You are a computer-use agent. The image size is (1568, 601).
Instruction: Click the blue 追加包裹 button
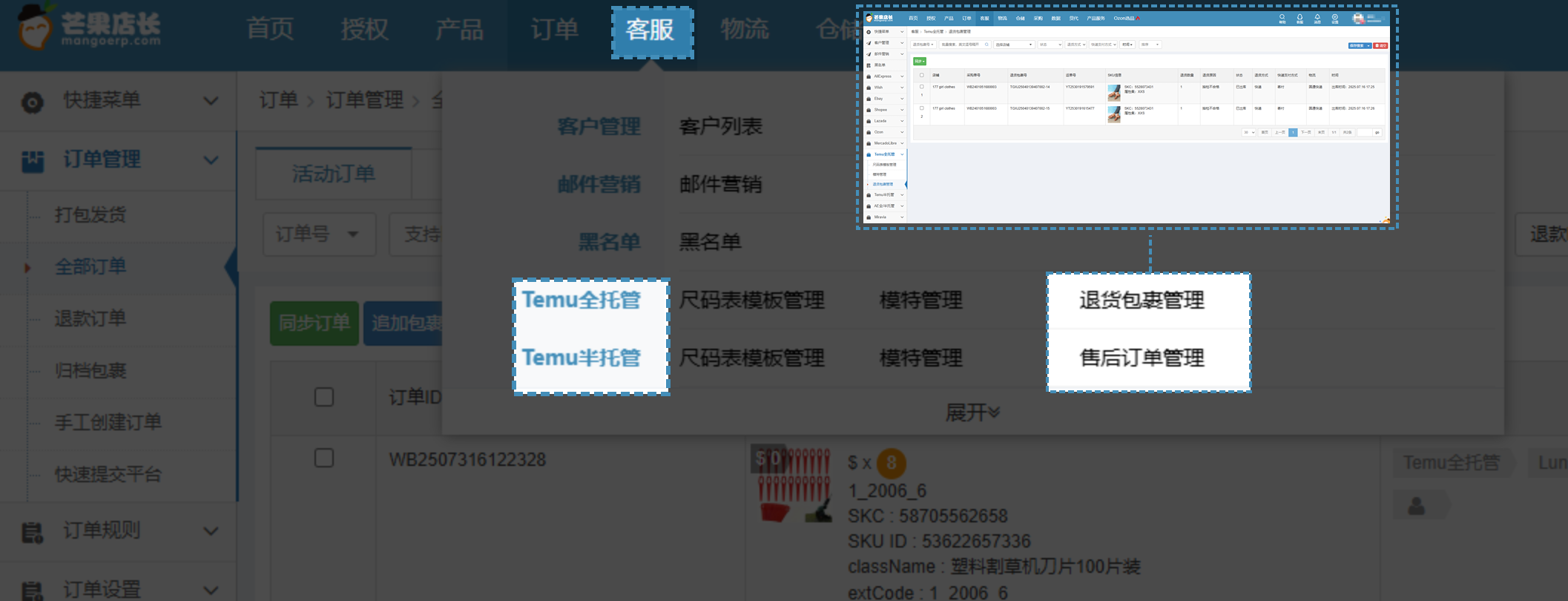coord(403,323)
